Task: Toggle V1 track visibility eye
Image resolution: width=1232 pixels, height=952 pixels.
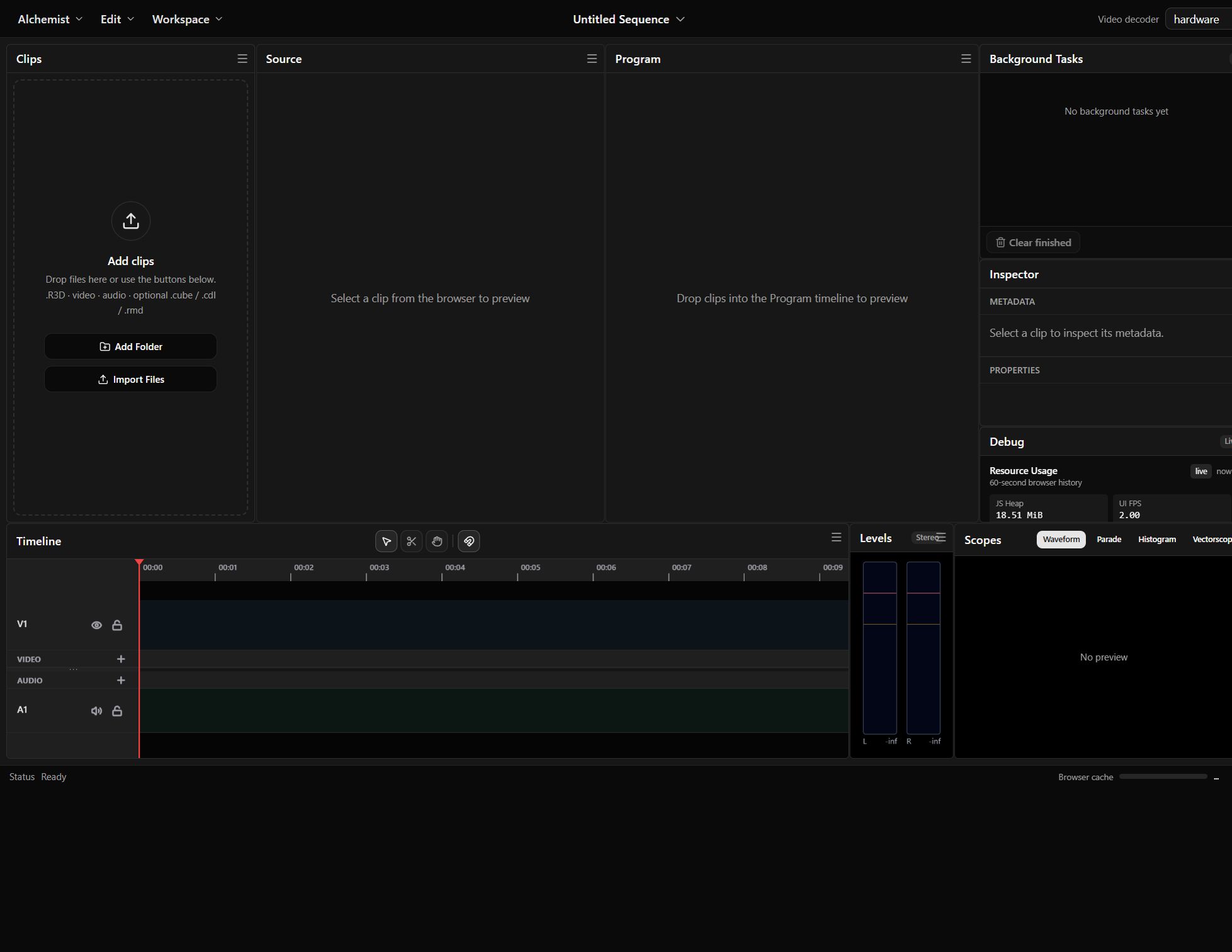Action: tap(96, 625)
